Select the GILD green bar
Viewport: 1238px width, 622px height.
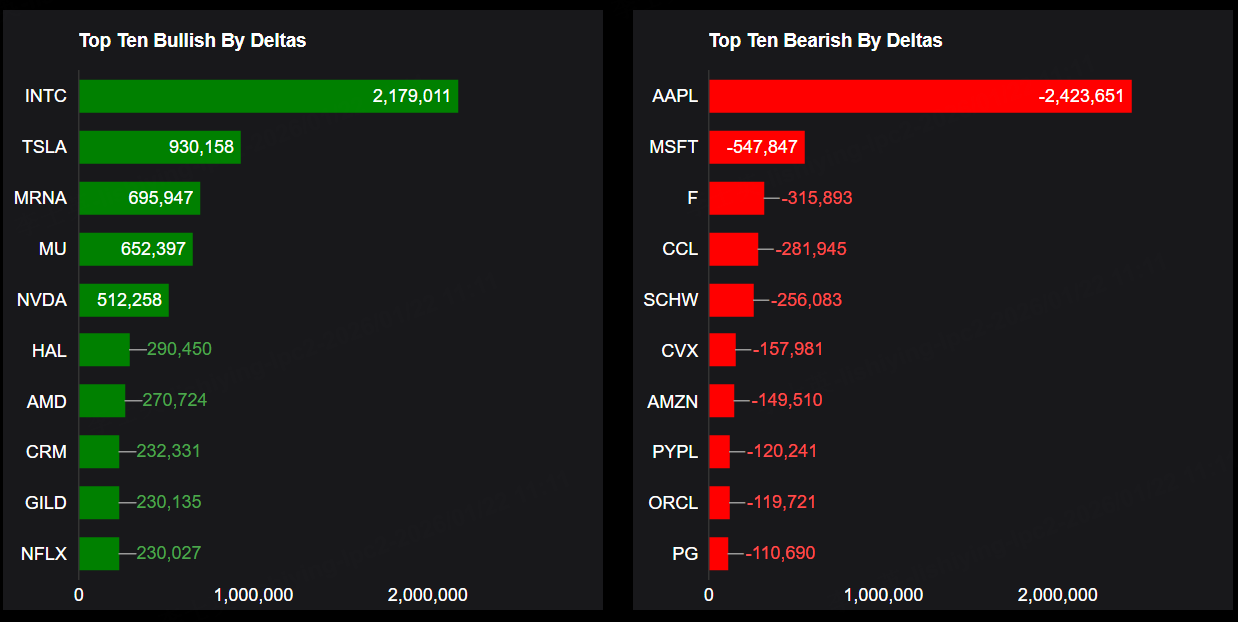click(x=99, y=502)
